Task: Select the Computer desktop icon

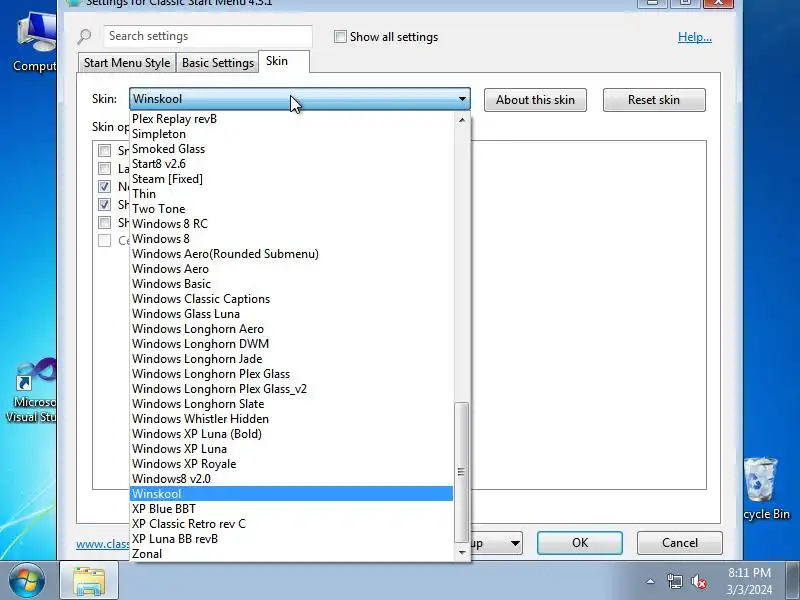Action: point(36,42)
